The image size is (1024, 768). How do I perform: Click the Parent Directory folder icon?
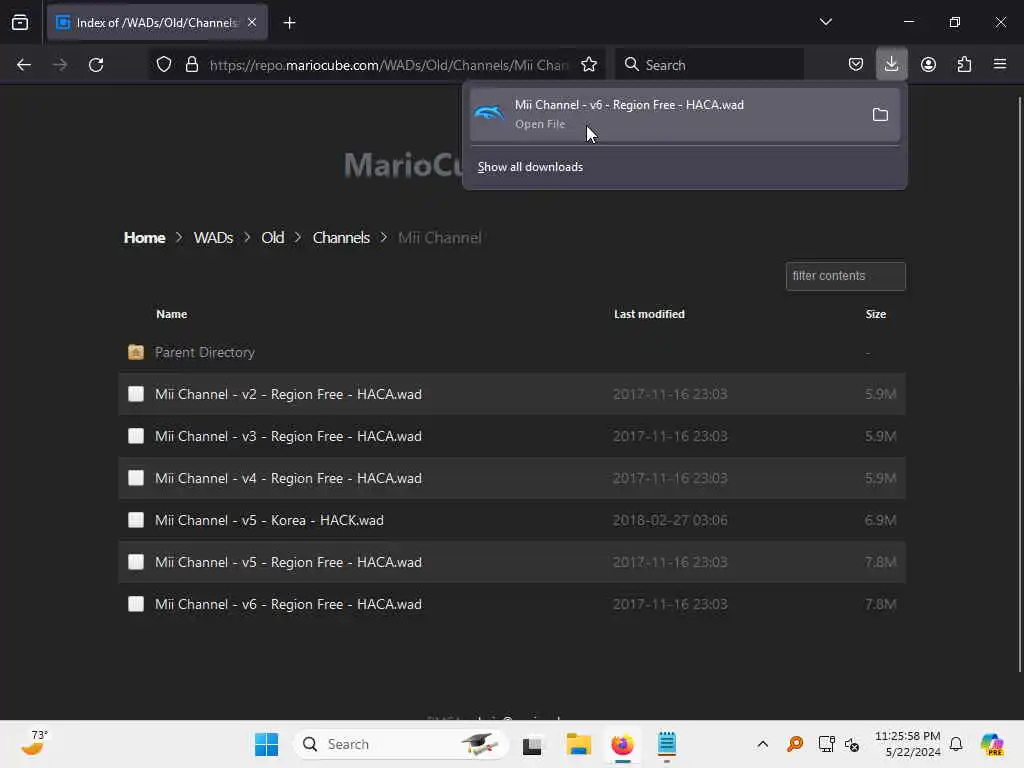(x=136, y=353)
